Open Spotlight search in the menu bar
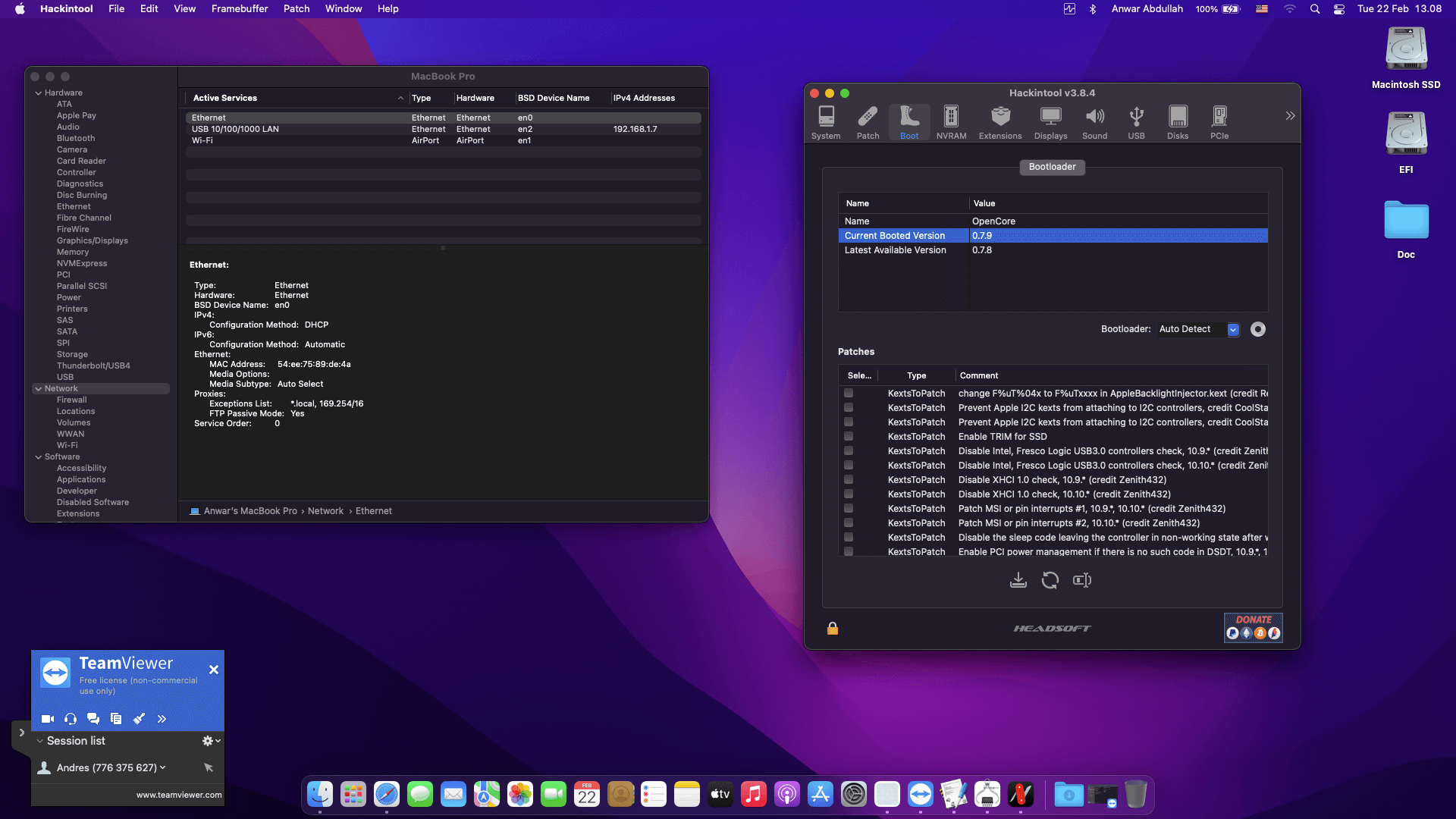 pyautogui.click(x=1315, y=9)
